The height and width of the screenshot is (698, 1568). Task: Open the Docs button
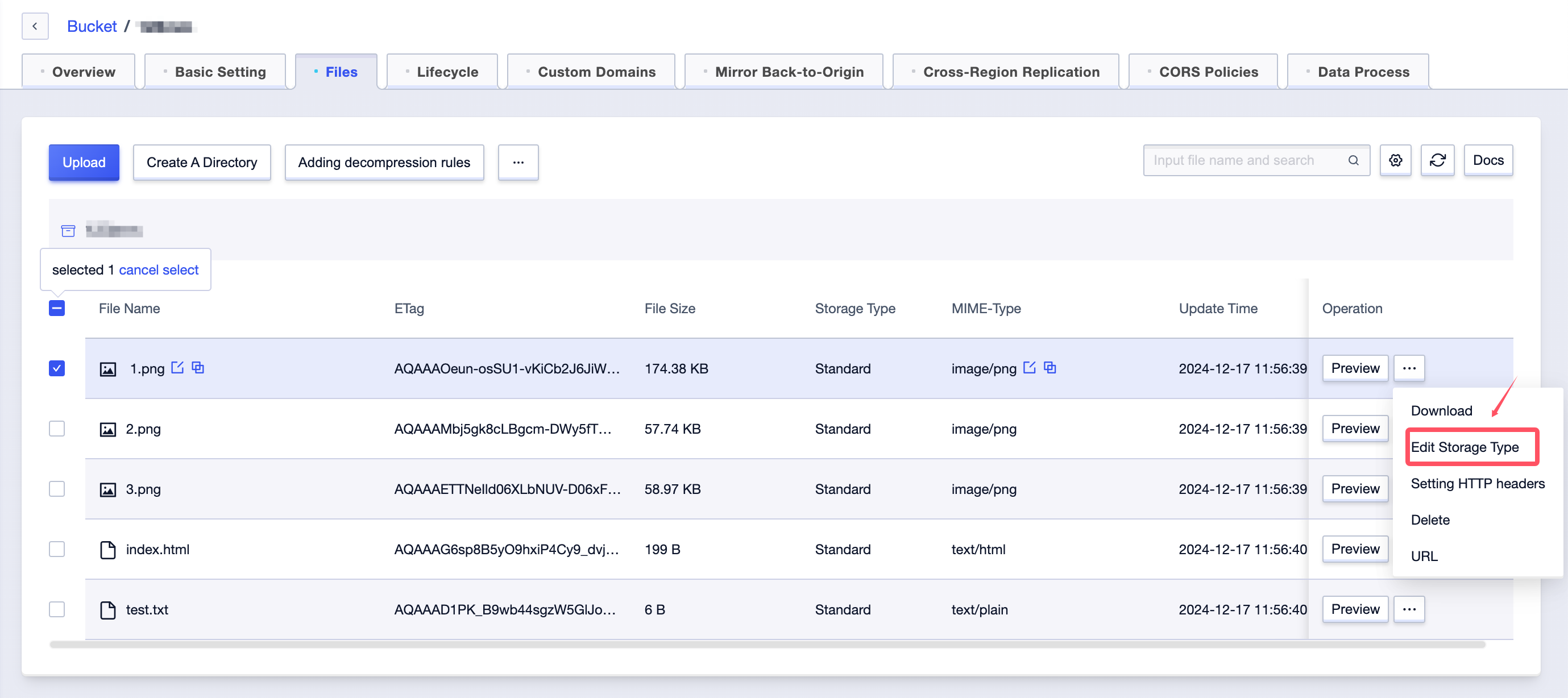[1488, 161]
